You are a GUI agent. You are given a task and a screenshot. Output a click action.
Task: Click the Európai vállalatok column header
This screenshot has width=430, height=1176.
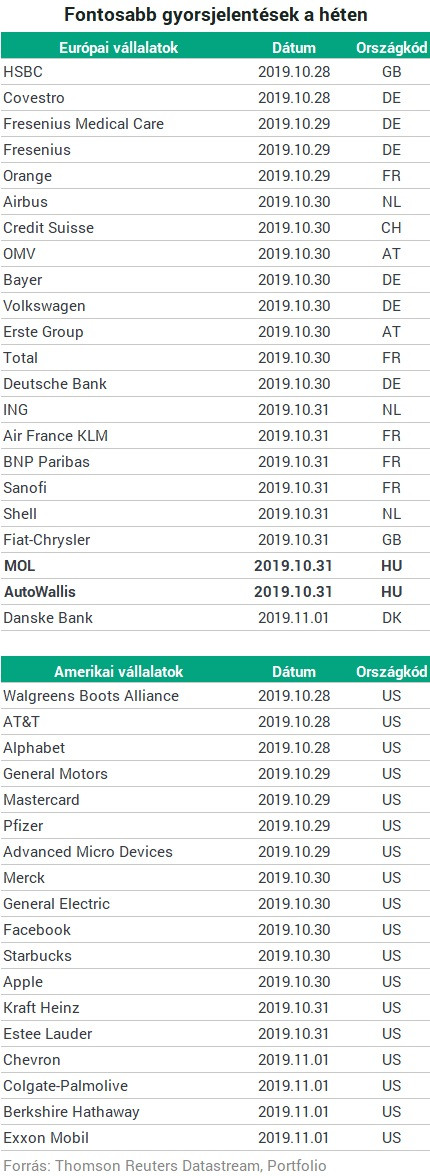coord(118,48)
